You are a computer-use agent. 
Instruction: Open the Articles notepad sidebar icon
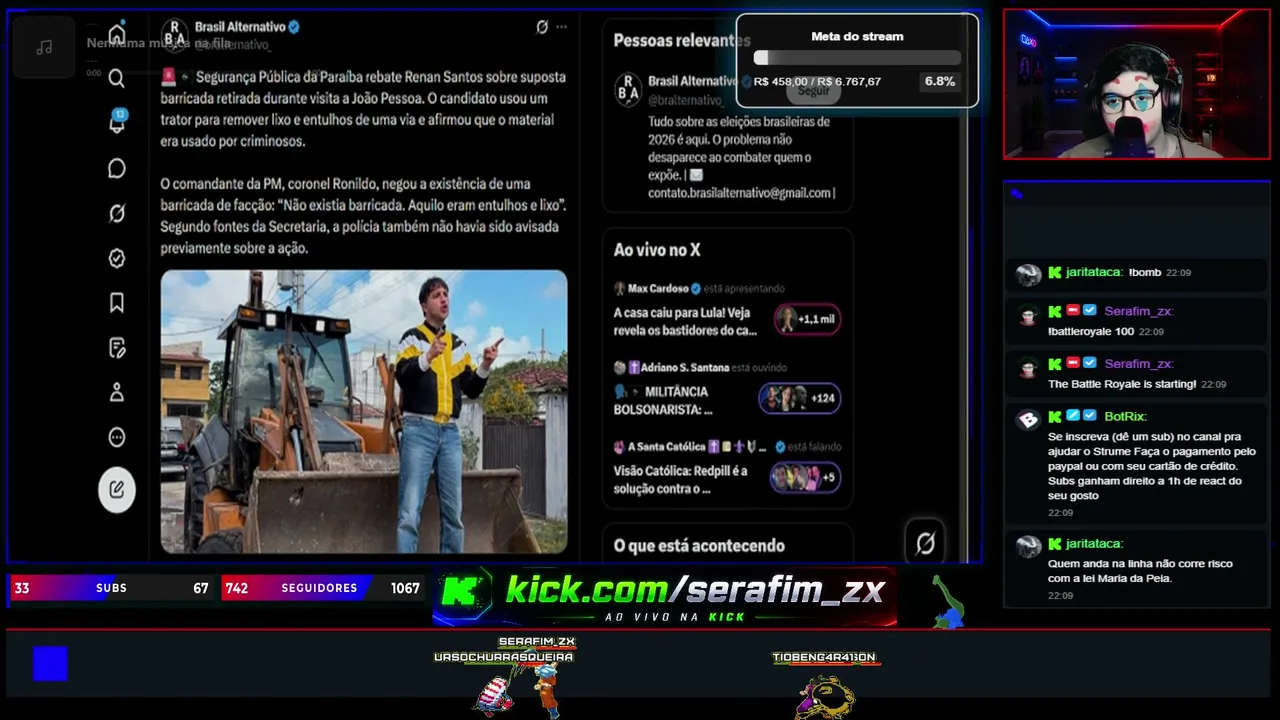[117, 348]
